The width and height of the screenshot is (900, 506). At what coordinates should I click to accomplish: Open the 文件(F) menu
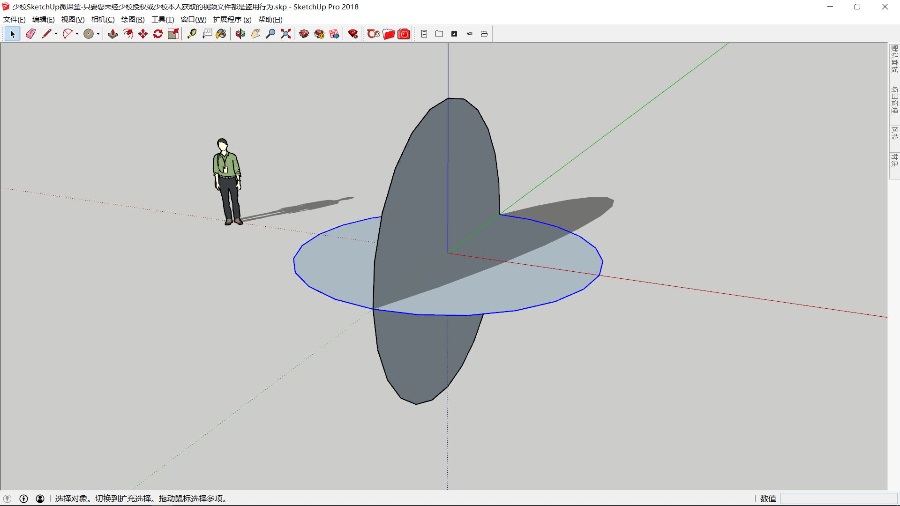[x=14, y=20]
